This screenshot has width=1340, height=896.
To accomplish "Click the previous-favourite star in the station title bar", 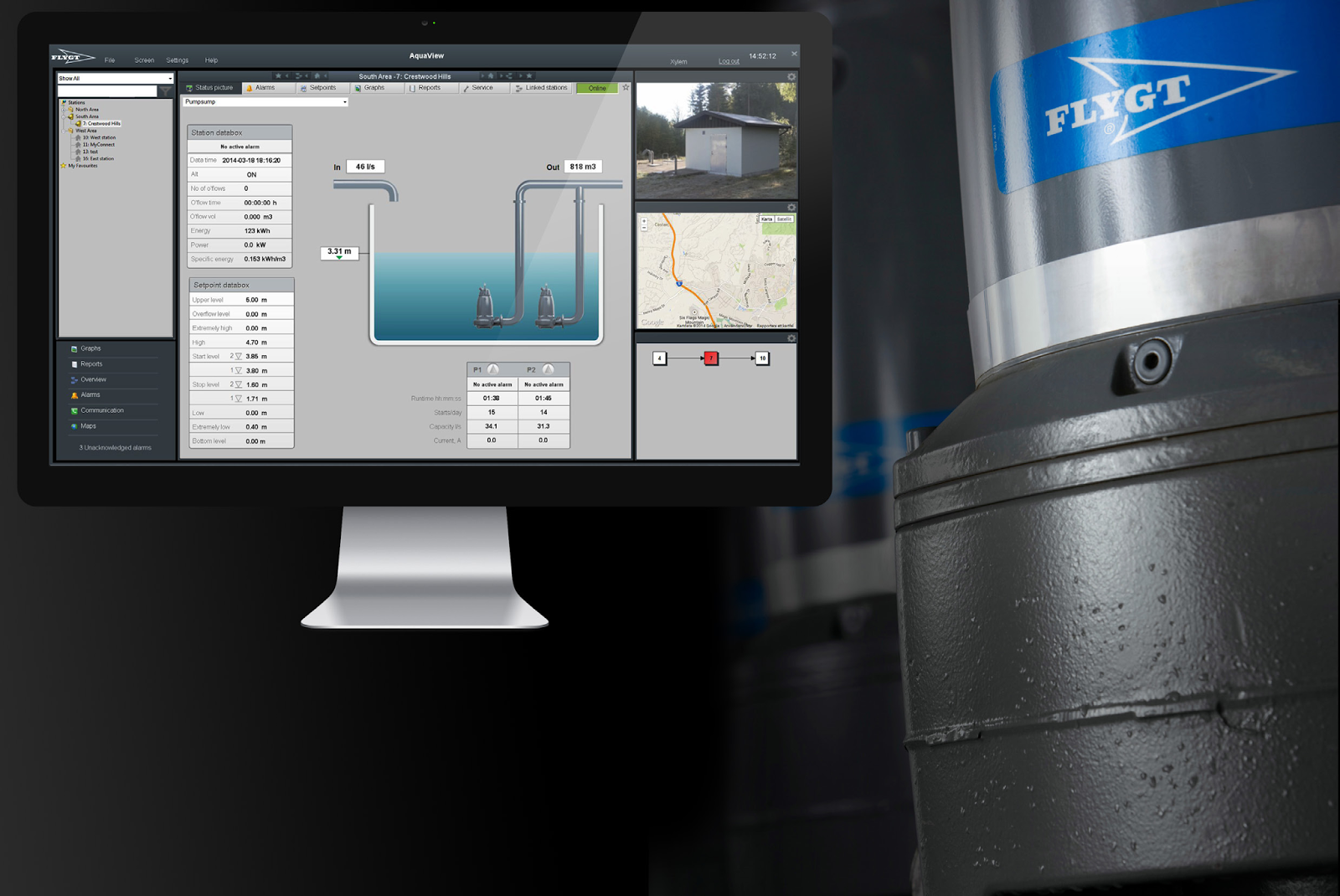I will tap(279, 76).
